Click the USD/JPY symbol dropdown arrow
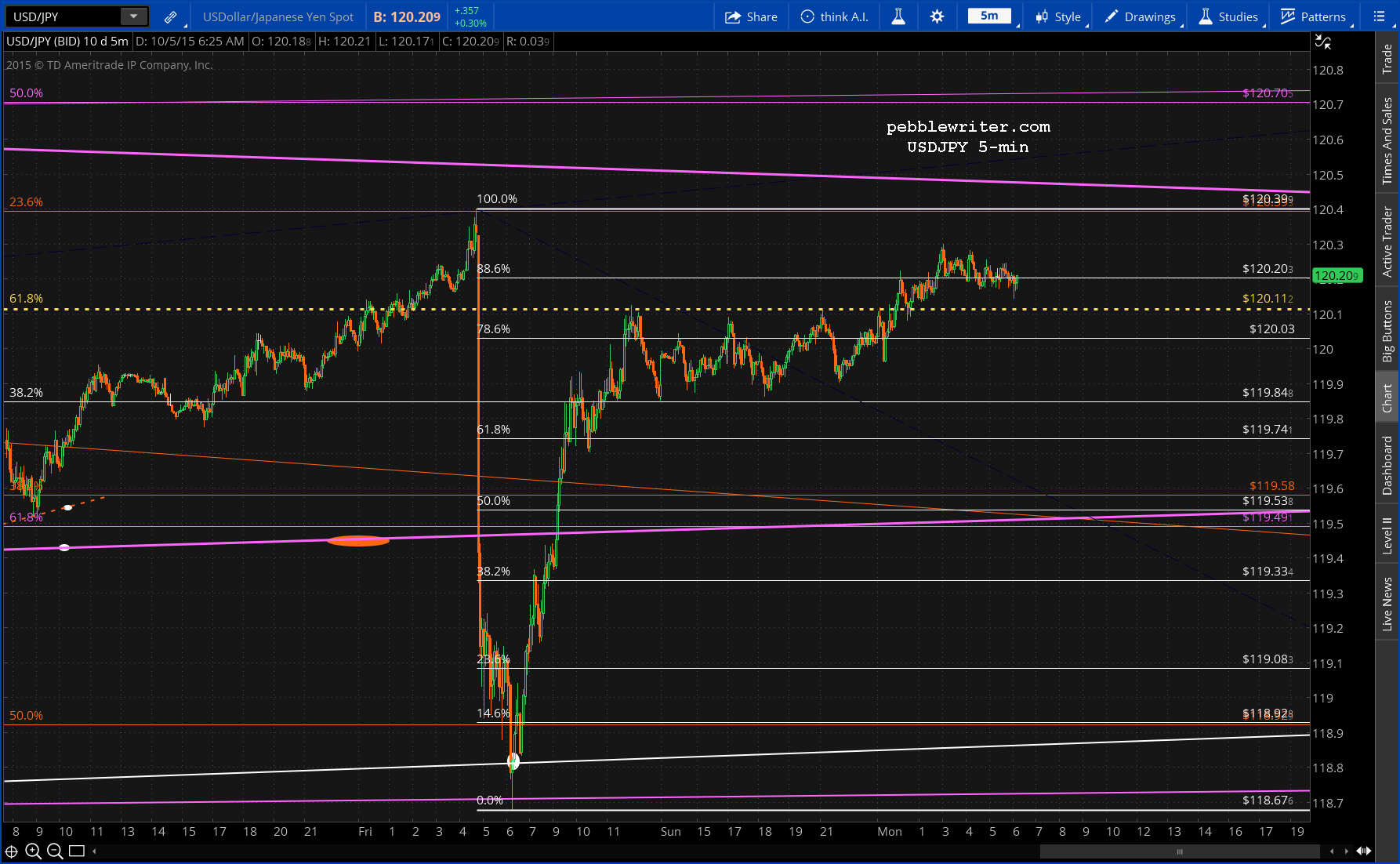The width and height of the screenshot is (1400, 864). (x=134, y=16)
